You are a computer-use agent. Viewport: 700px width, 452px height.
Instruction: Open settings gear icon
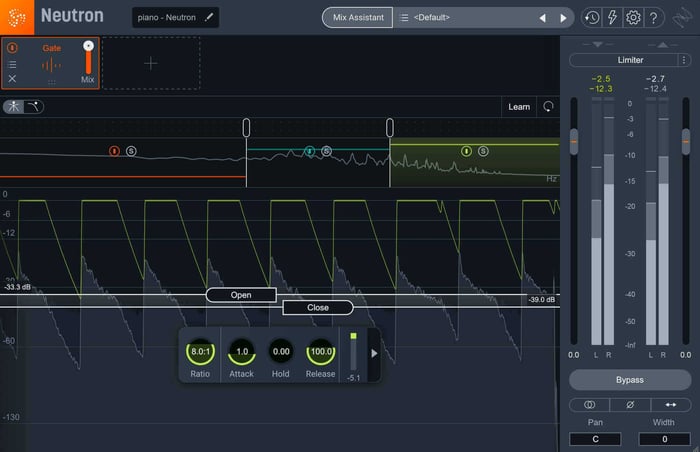click(x=633, y=18)
